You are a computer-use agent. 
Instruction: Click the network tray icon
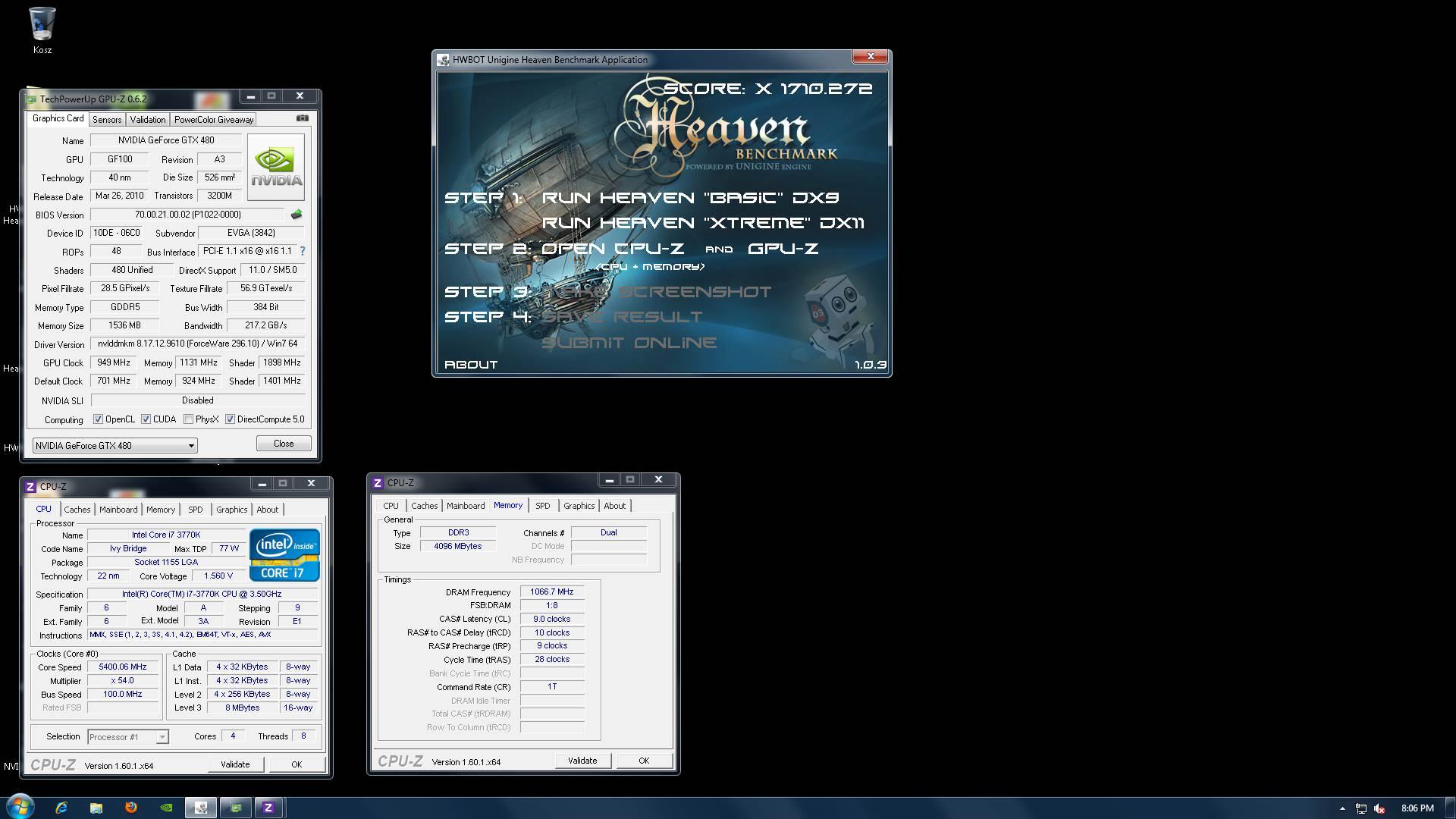pos(1361,808)
